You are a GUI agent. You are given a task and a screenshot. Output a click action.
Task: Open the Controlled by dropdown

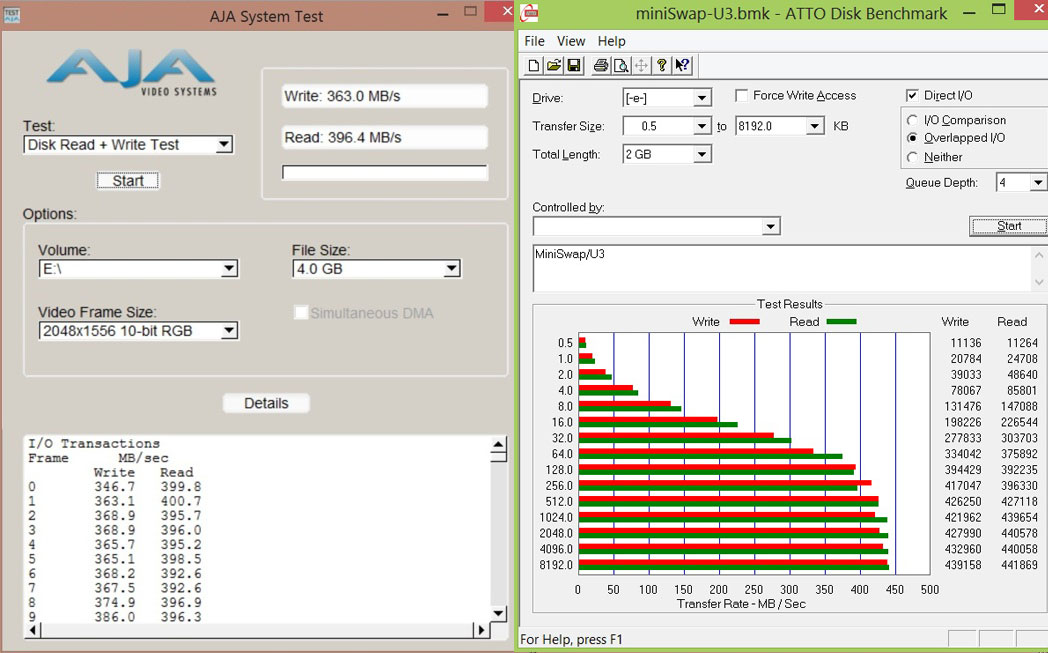771,227
